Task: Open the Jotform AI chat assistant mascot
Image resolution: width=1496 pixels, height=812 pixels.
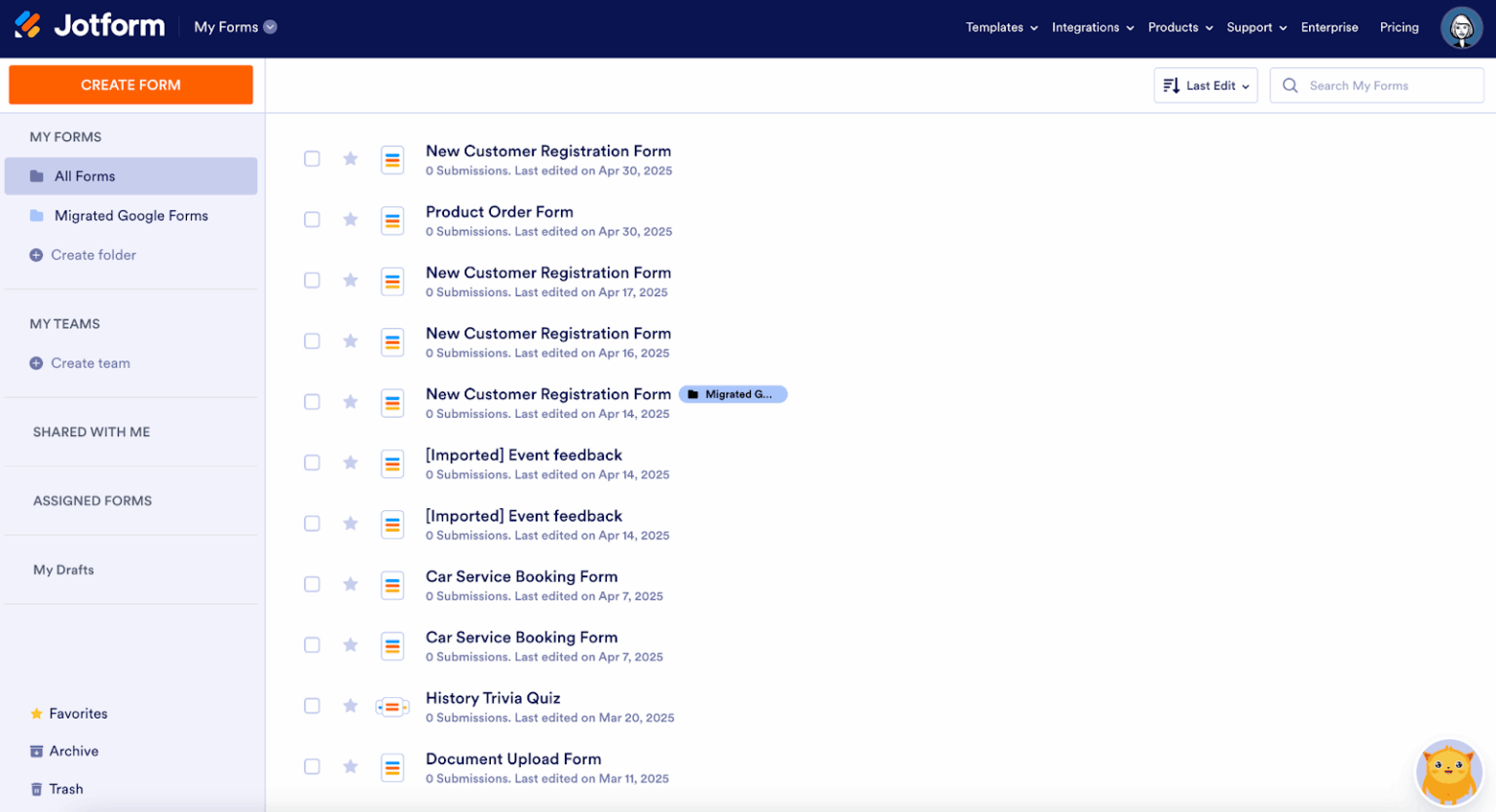Action: [1447, 771]
